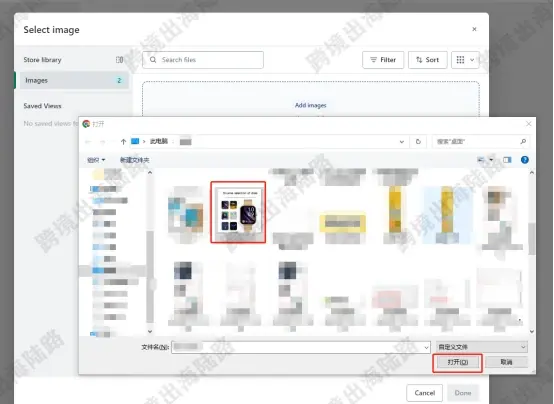Image resolution: width=554 pixels, height=404 pixels.
Task: Click the Done button
Action: point(463,393)
